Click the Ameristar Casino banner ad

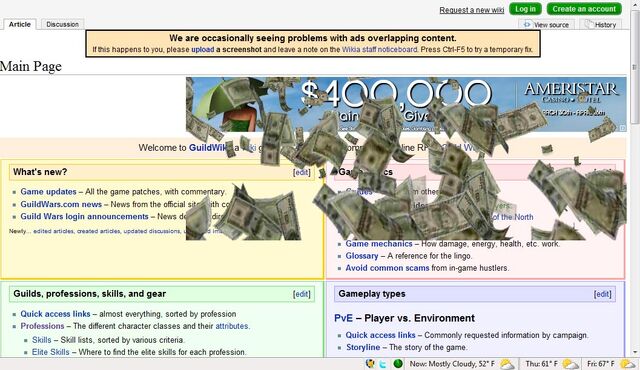pyautogui.click(x=406, y=104)
